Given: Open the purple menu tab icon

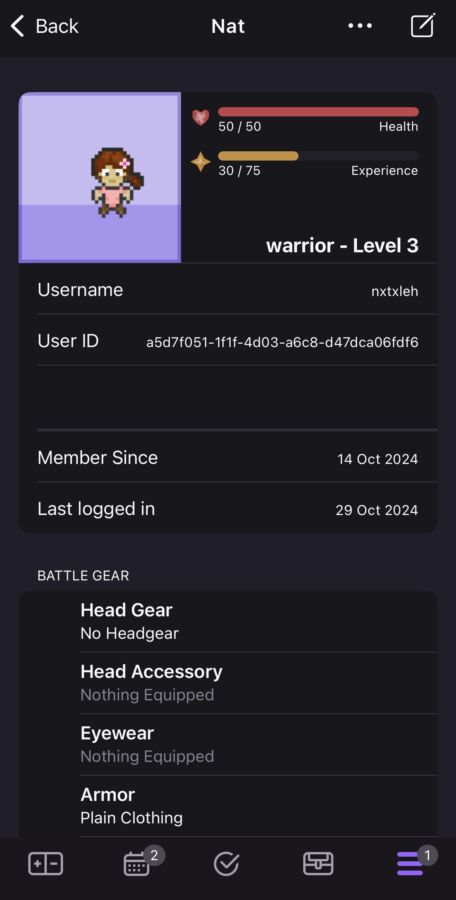Looking at the screenshot, I should pos(409,864).
